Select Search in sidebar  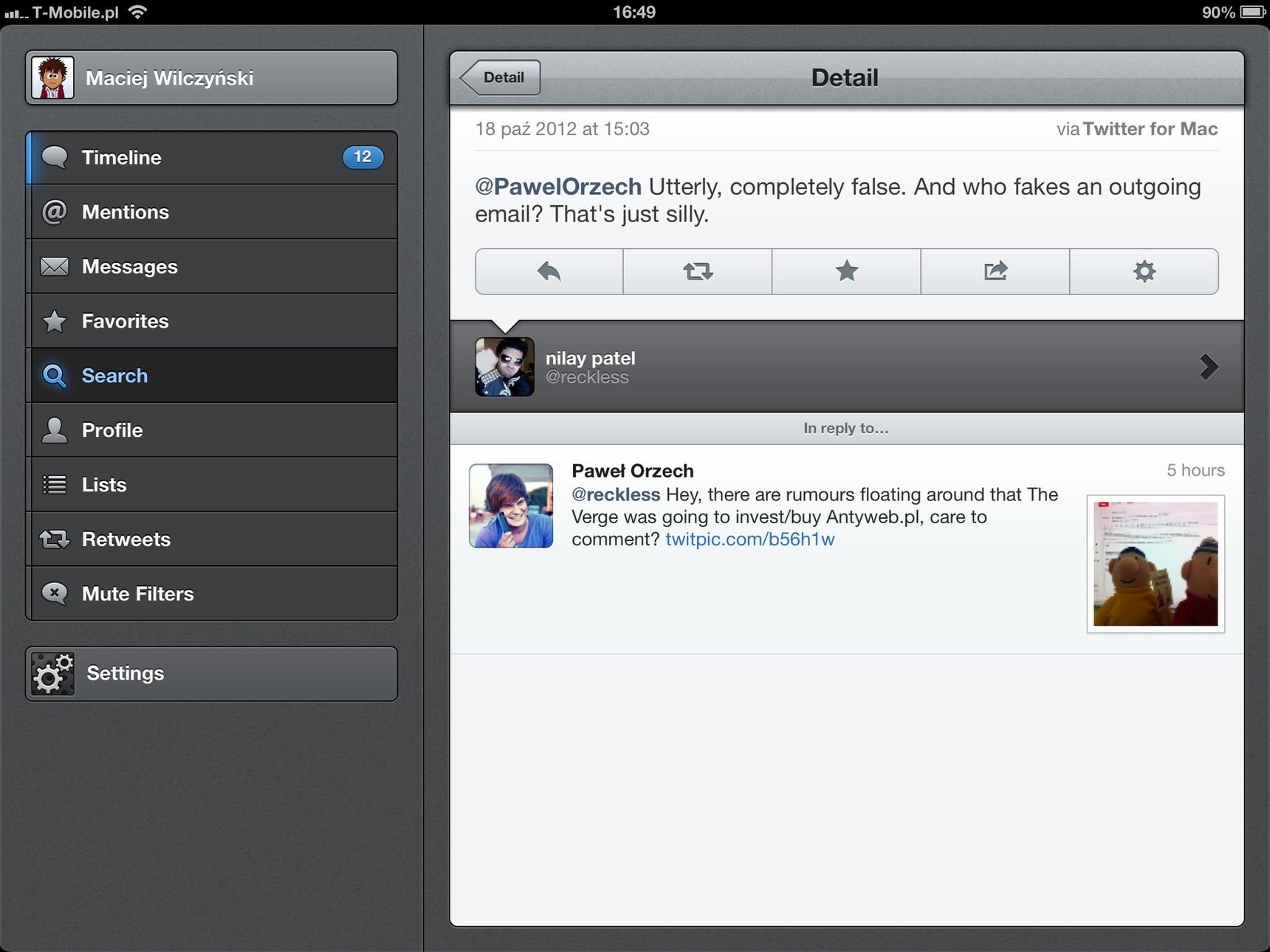(212, 376)
